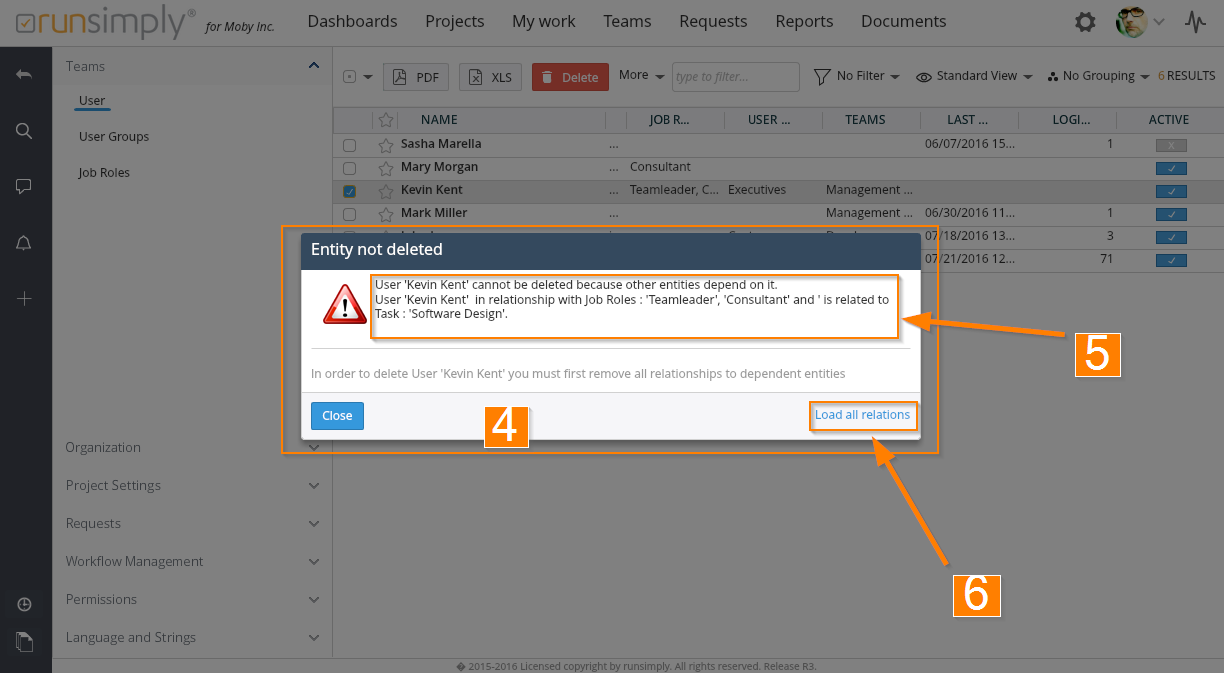The image size is (1224, 673).
Task: Click the type to filter field
Action: 735,77
